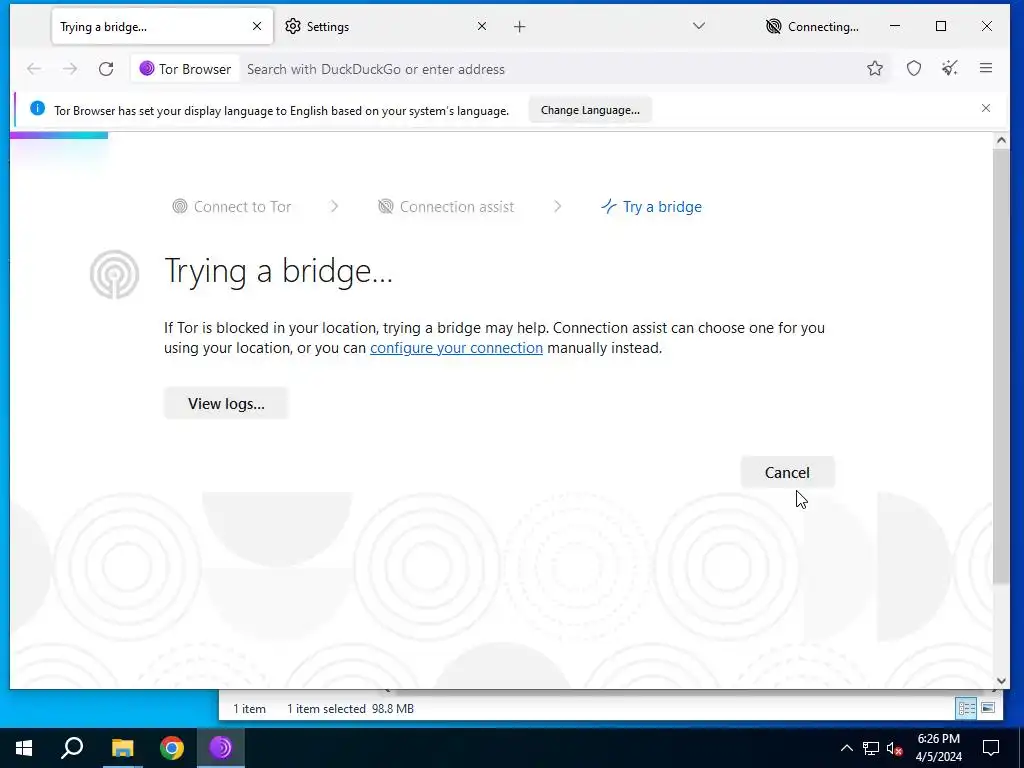Viewport: 1024px width, 768px height.
Task: Expand the list all tabs chevron
Action: tap(699, 26)
